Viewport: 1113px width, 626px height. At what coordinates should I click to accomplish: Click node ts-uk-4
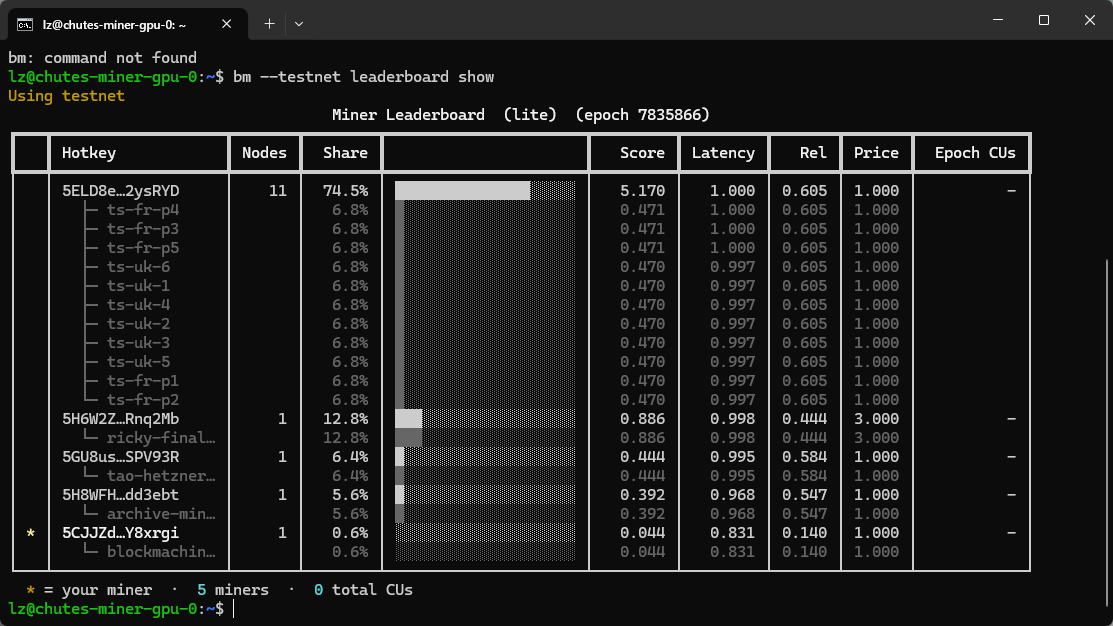[138, 305]
